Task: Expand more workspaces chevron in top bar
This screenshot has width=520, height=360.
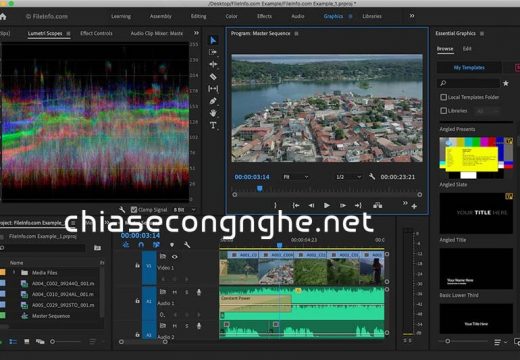Action: point(412,16)
